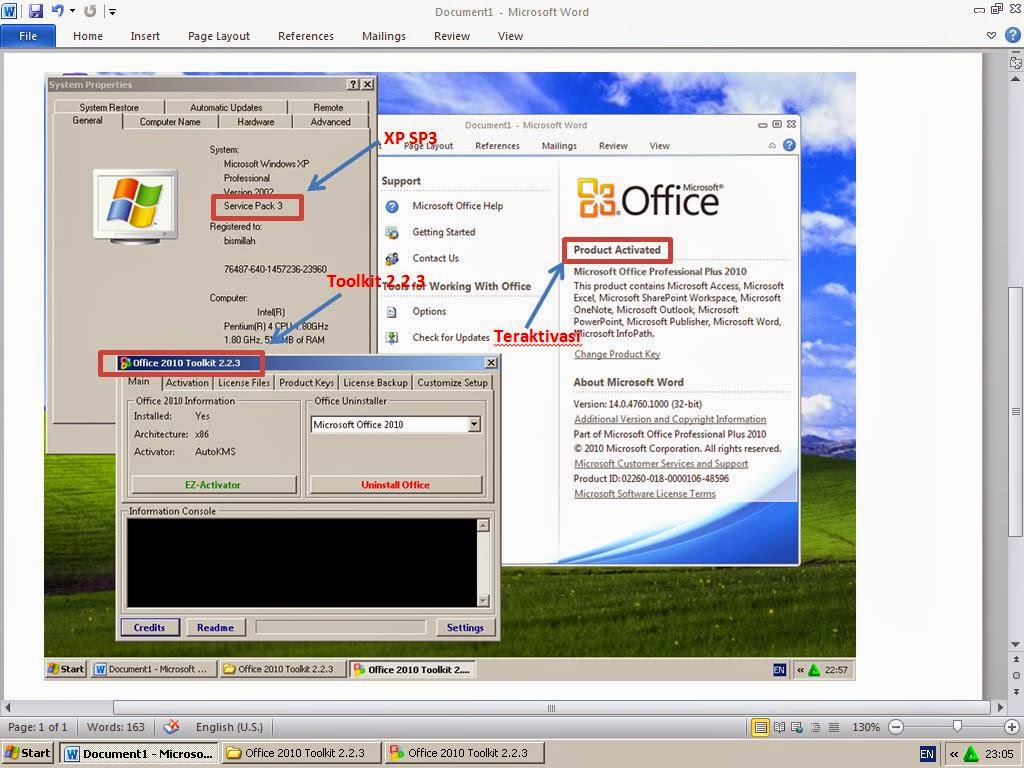
Task: Switch to the Activation tab in Toolkit
Action: tap(186, 382)
